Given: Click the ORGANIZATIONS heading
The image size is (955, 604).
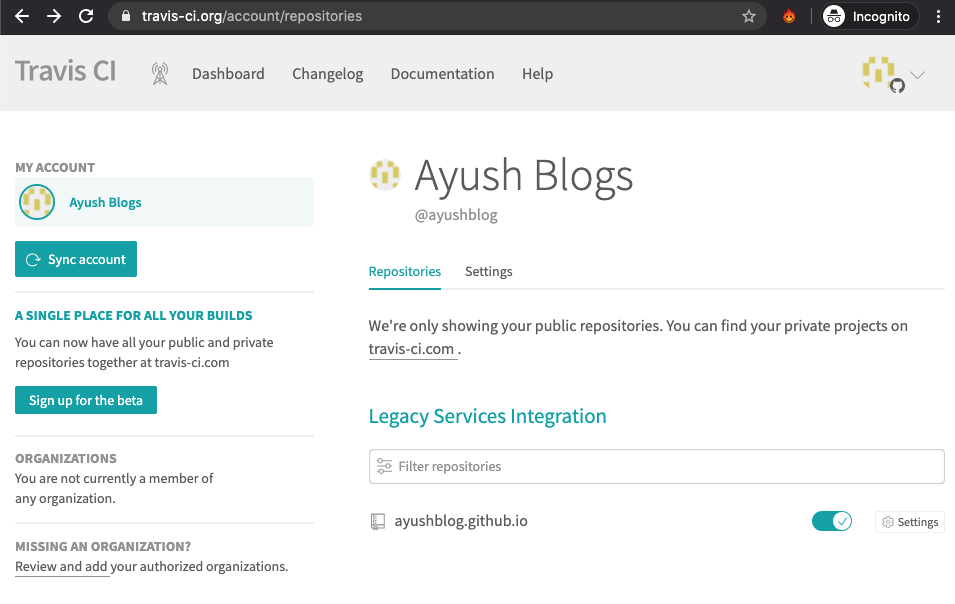Looking at the screenshot, I should click(66, 458).
